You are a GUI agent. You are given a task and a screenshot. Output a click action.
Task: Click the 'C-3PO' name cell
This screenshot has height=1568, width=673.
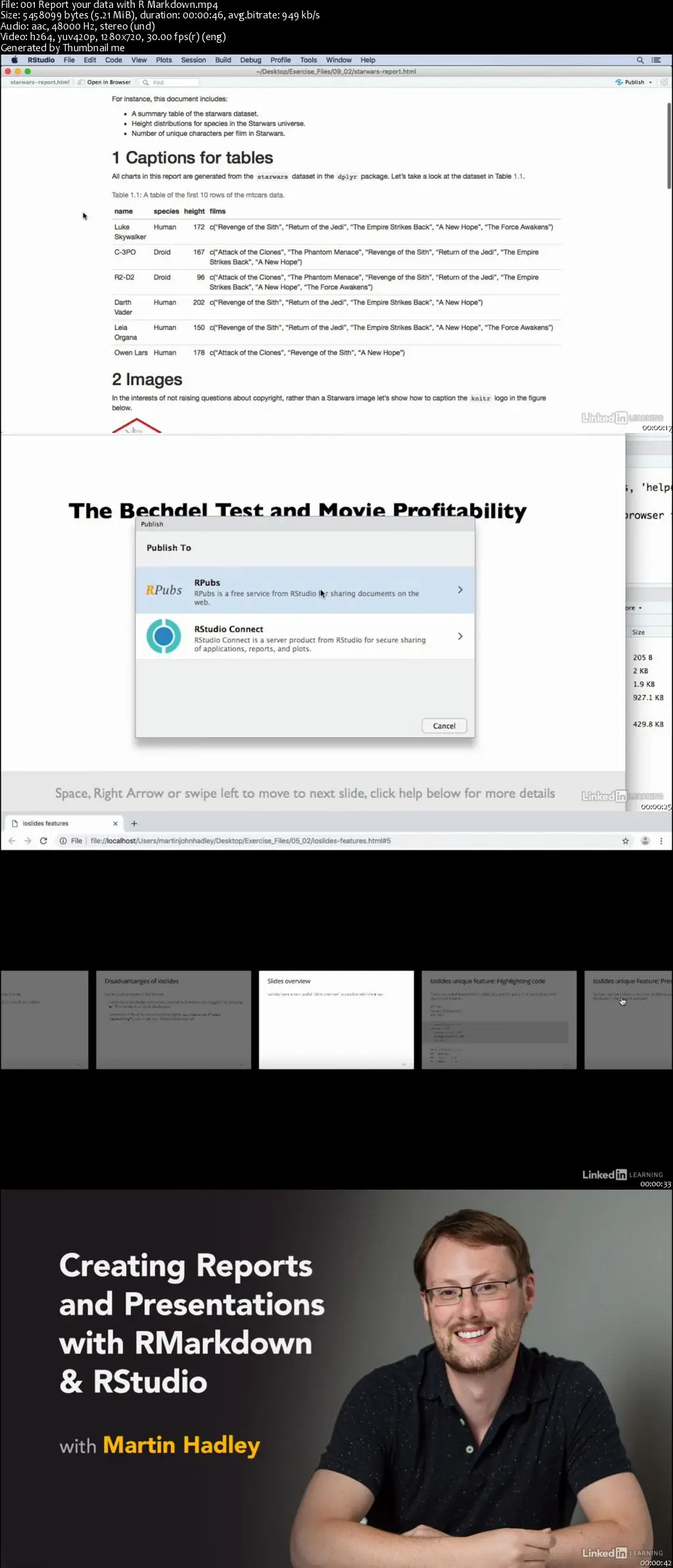(x=125, y=252)
